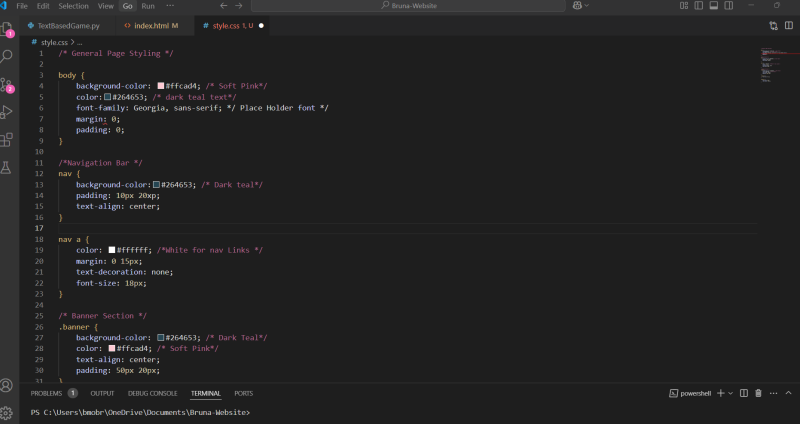800x424 pixels.
Task: Open the Run and Debug view
Action: (7, 112)
